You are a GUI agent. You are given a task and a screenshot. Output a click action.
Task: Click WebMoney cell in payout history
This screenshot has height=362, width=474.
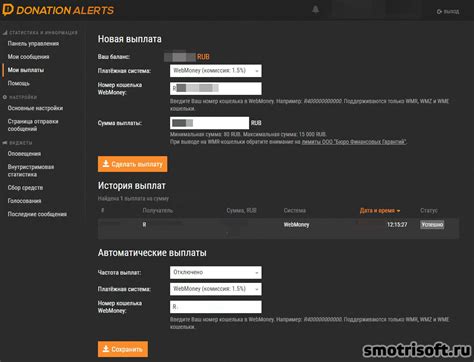tap(296, 225)
